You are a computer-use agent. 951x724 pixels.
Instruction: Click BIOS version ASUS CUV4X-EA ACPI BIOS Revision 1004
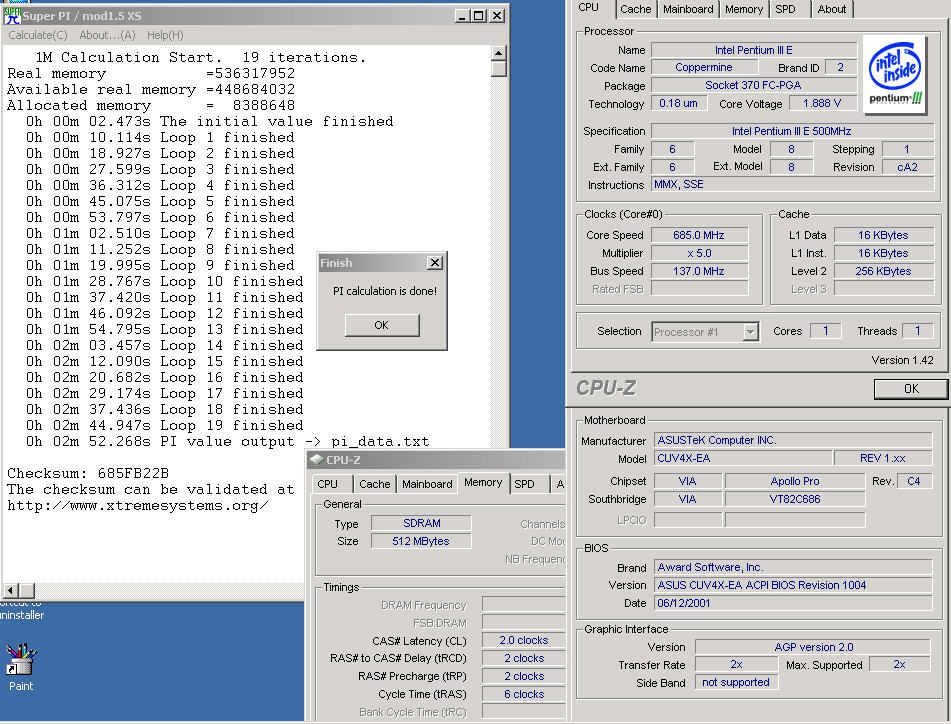[793, 585]
